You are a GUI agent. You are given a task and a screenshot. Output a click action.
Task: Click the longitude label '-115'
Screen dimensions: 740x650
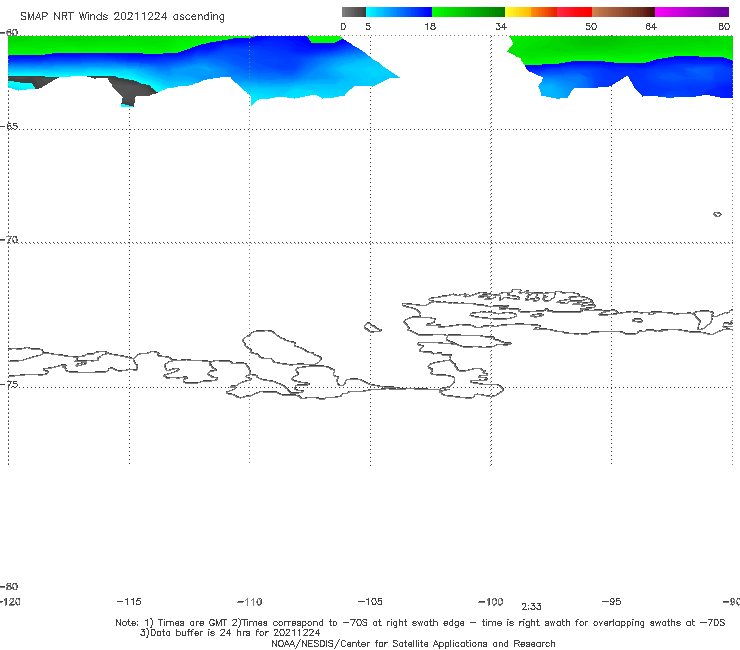(129, 602)
